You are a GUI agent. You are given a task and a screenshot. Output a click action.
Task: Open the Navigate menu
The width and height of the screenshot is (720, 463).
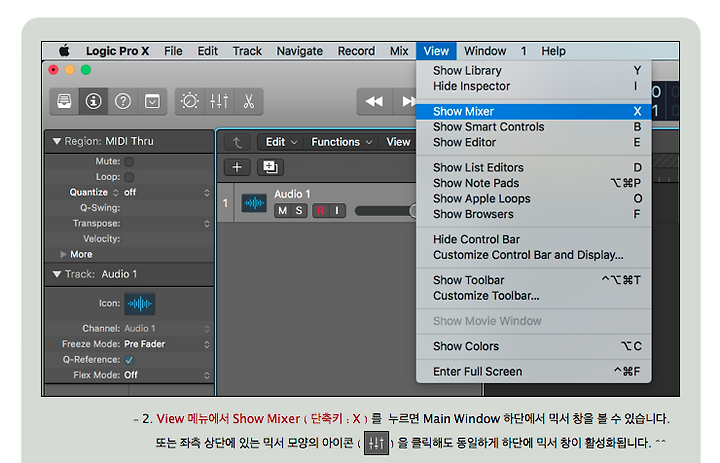[x=299, y=51]
